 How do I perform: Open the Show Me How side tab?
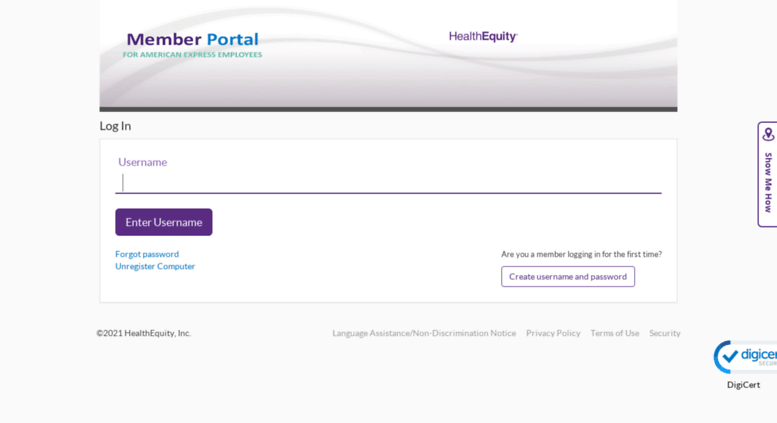tap(768, 174)
